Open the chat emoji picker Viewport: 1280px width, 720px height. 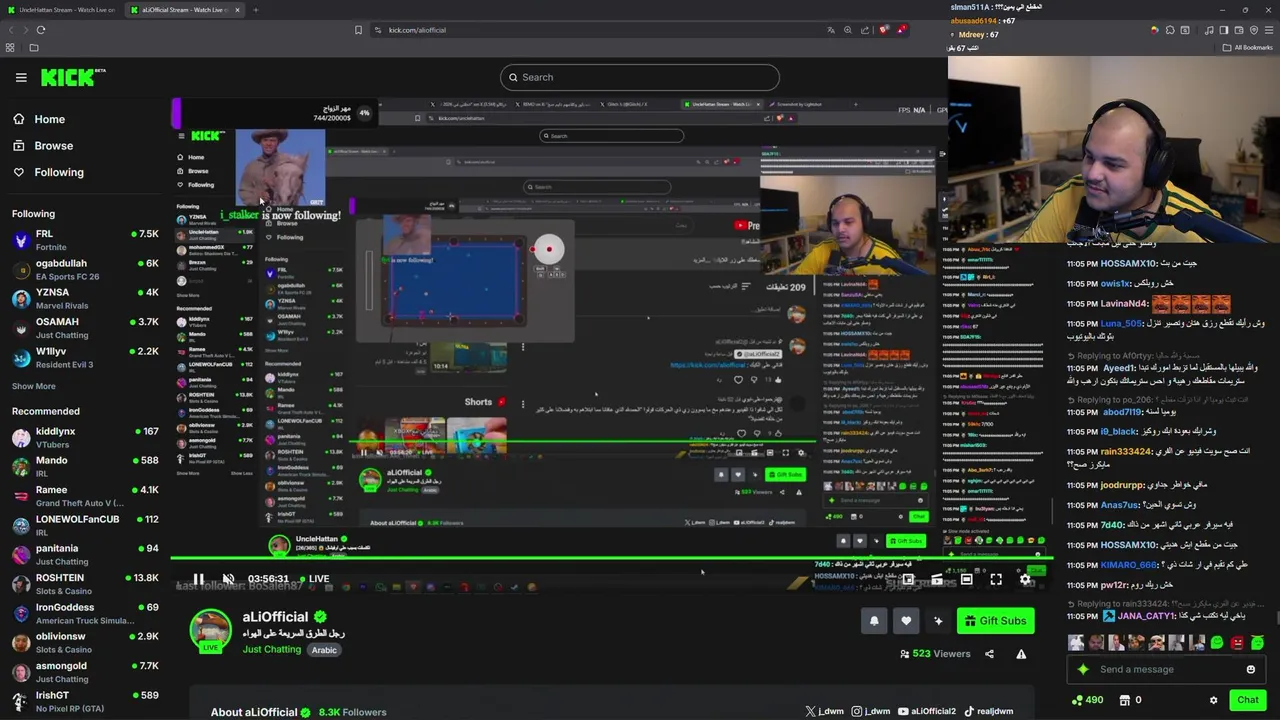tap(1251, 670)
